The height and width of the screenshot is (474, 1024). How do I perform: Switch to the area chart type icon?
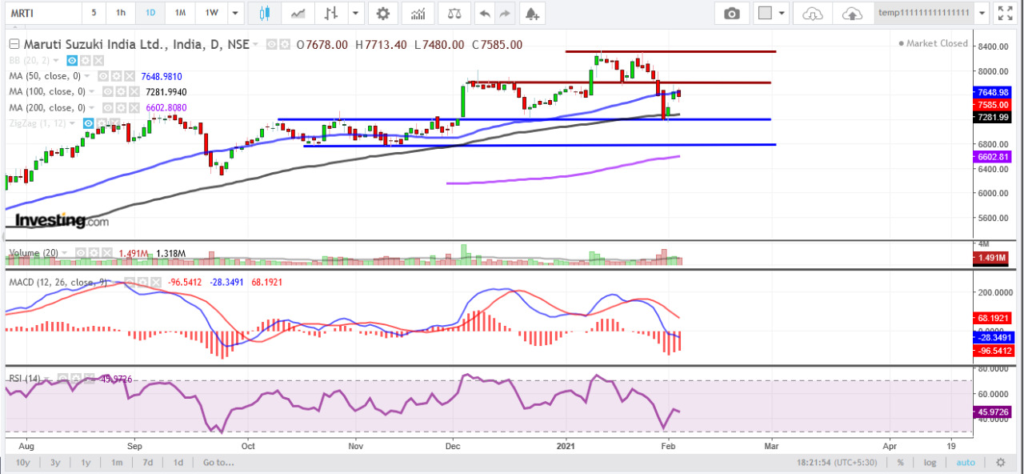(298, 13)
